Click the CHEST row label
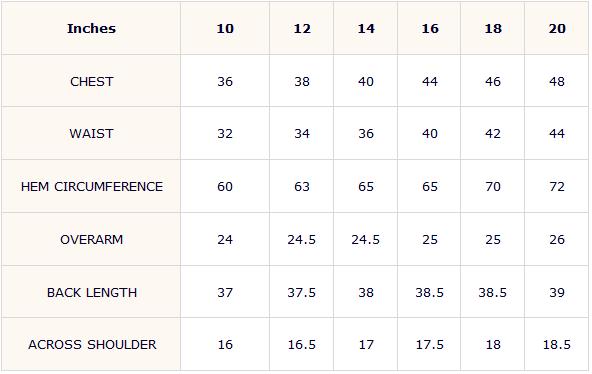This screenshot has height=374, width=592. tap(91, 82)
